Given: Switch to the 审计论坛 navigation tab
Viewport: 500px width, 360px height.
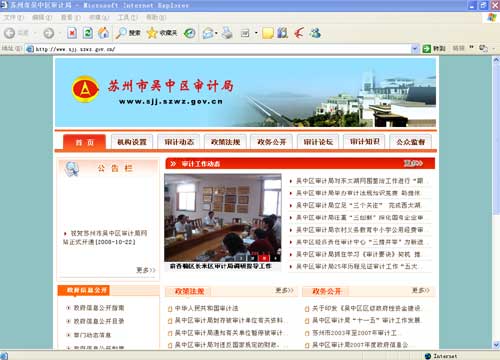Looking at the screenshot, I should 318,142.
